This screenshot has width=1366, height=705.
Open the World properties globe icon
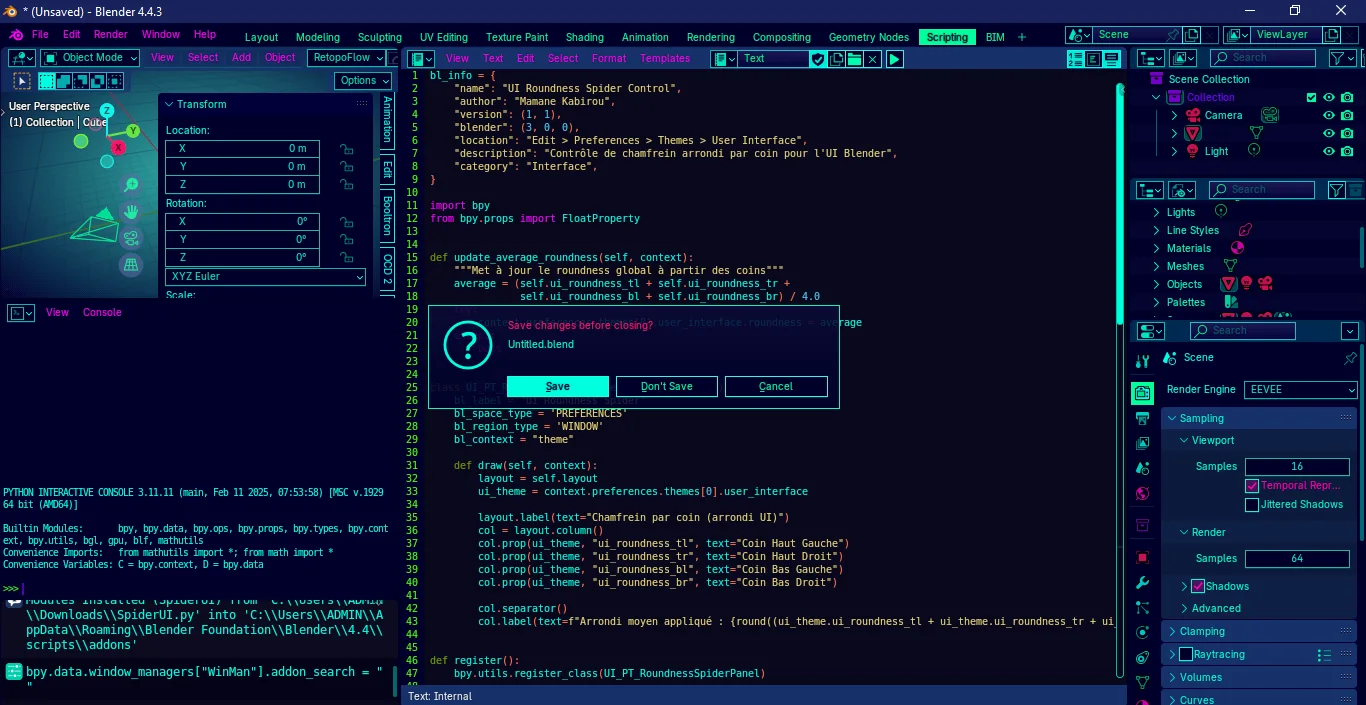tap(1143, 493)
